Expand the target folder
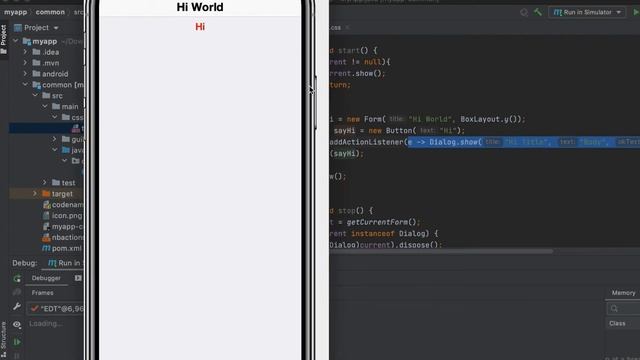 (36, 194)
